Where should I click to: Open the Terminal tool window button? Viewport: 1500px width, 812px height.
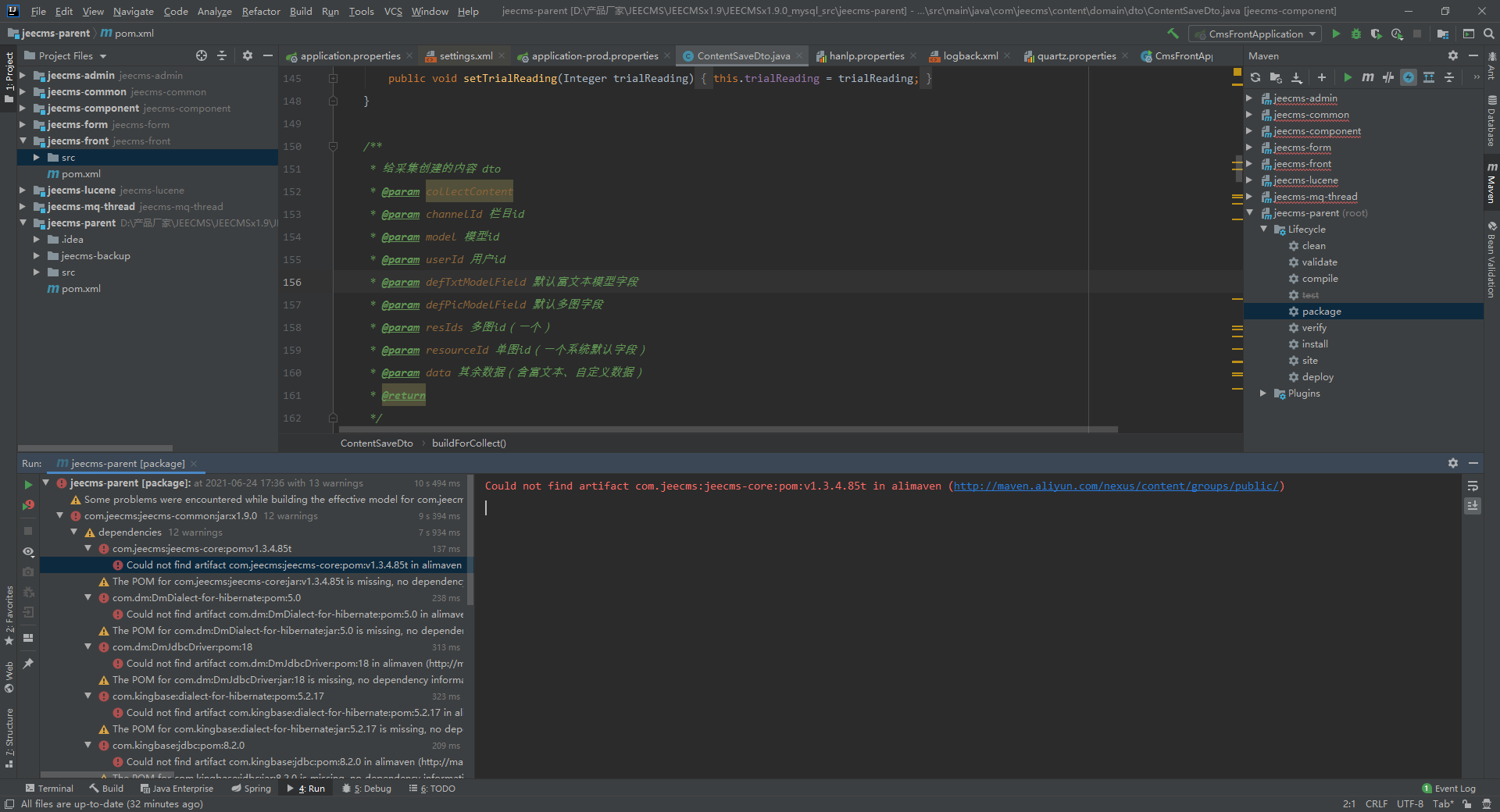[x=49, y=789]
